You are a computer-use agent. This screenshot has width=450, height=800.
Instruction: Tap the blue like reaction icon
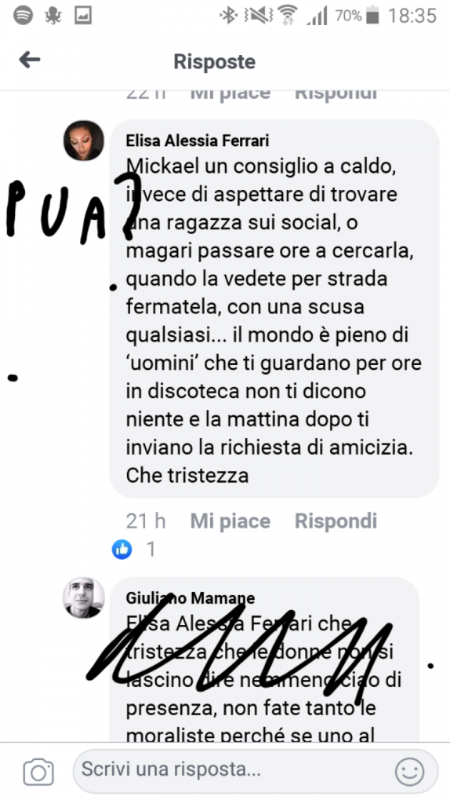[122, 549]
